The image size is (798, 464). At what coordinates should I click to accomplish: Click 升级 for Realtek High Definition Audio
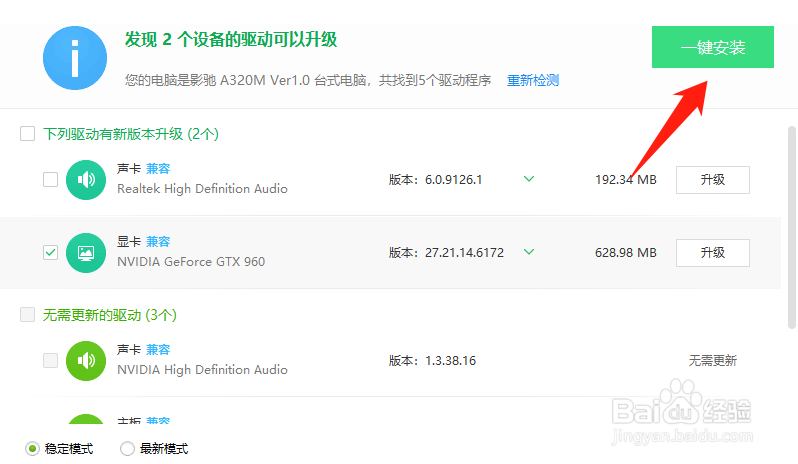click(712, 180)
